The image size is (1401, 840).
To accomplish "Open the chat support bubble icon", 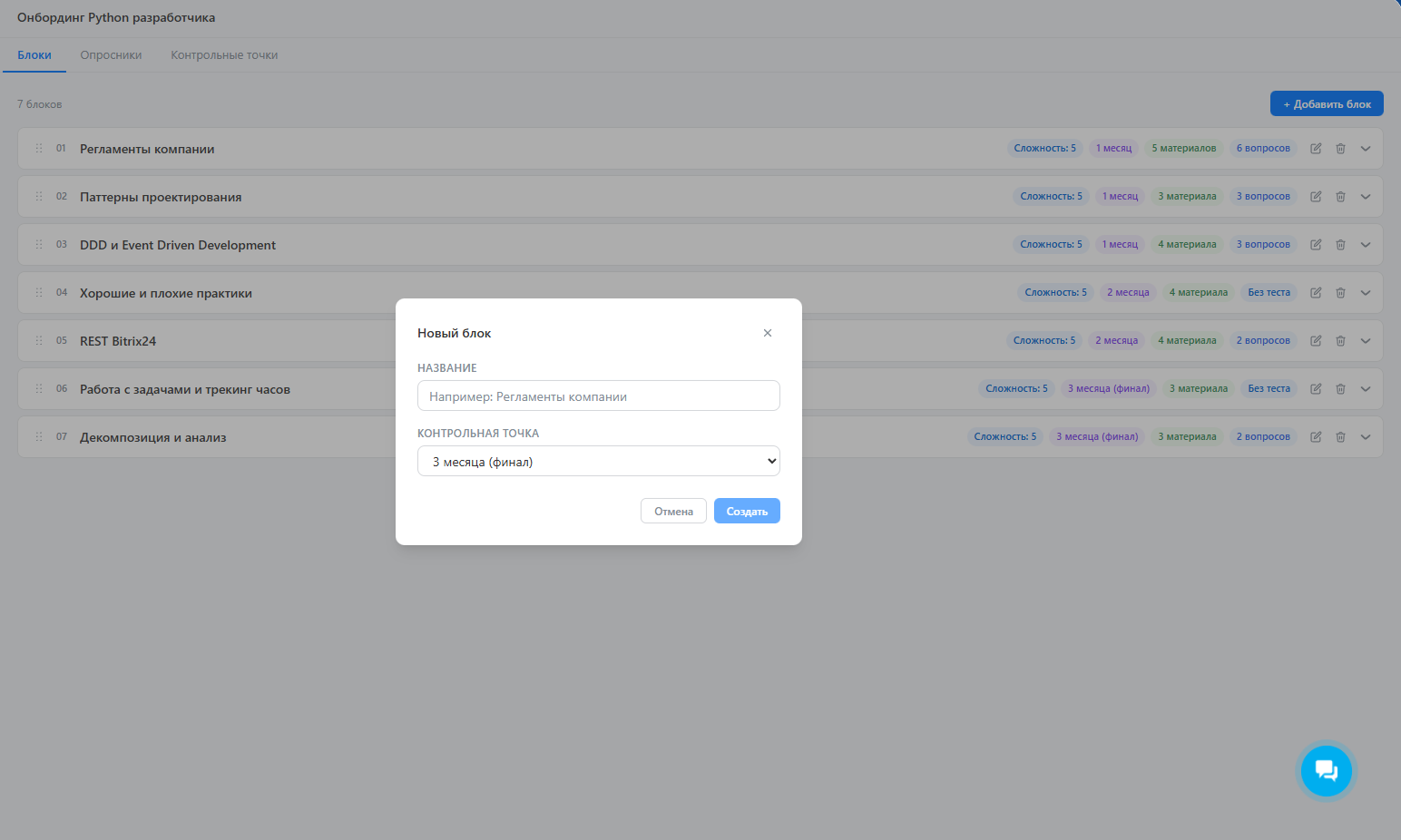I will click(x=1326, y=771).
